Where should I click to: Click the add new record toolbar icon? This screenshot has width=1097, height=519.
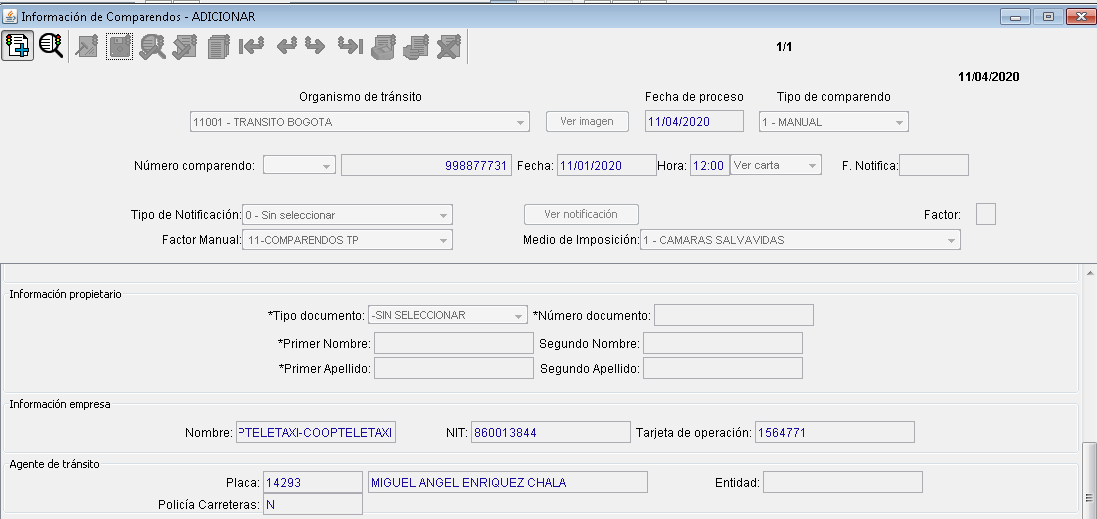(x=17, y=46)
